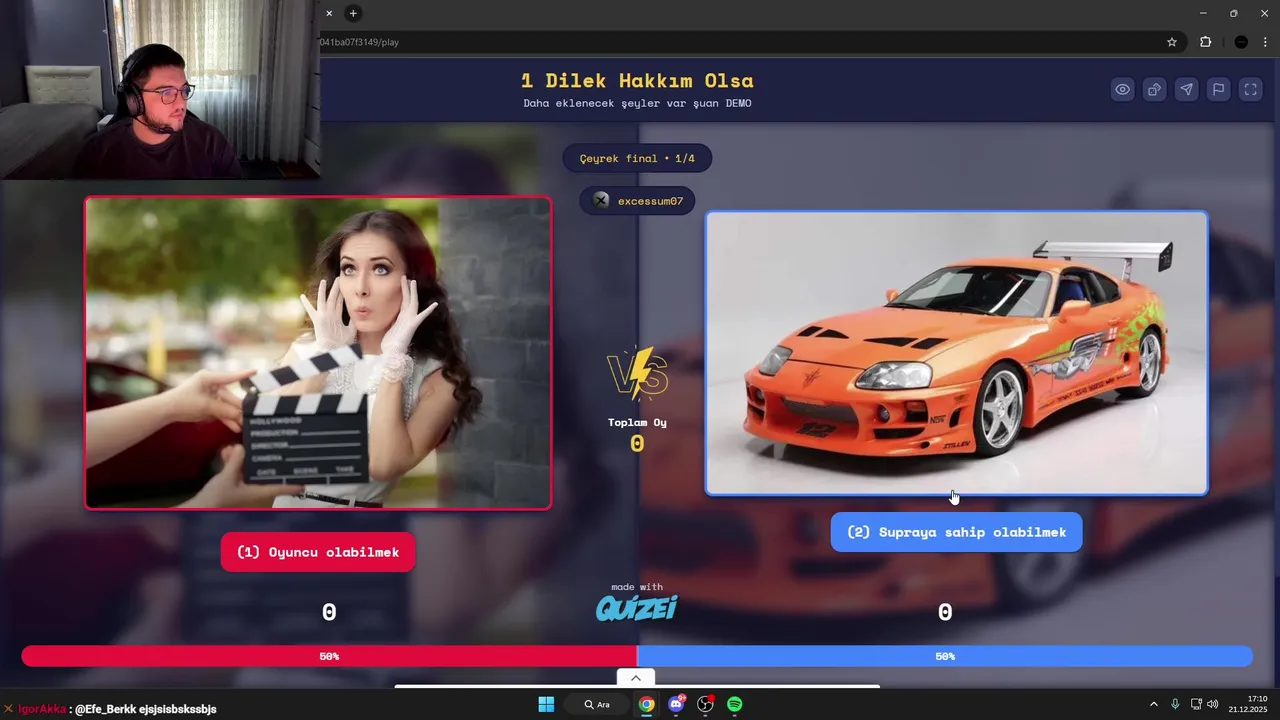The height and width of the screenshot is (720, 1280).
Task: Click the paper plane share icon
Action: [x=1186, y=89]
